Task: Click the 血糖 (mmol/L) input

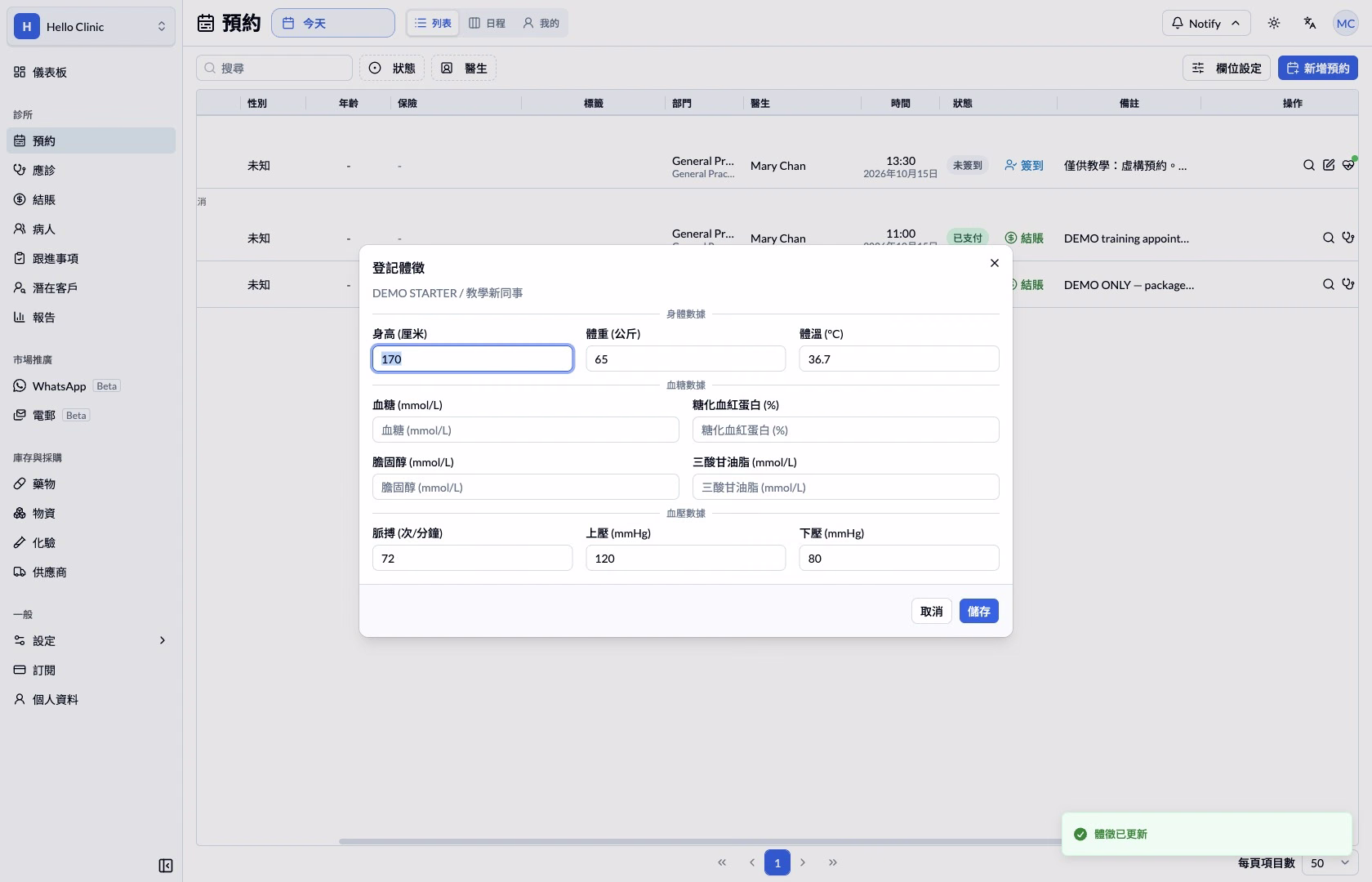Action: point(526,430)
